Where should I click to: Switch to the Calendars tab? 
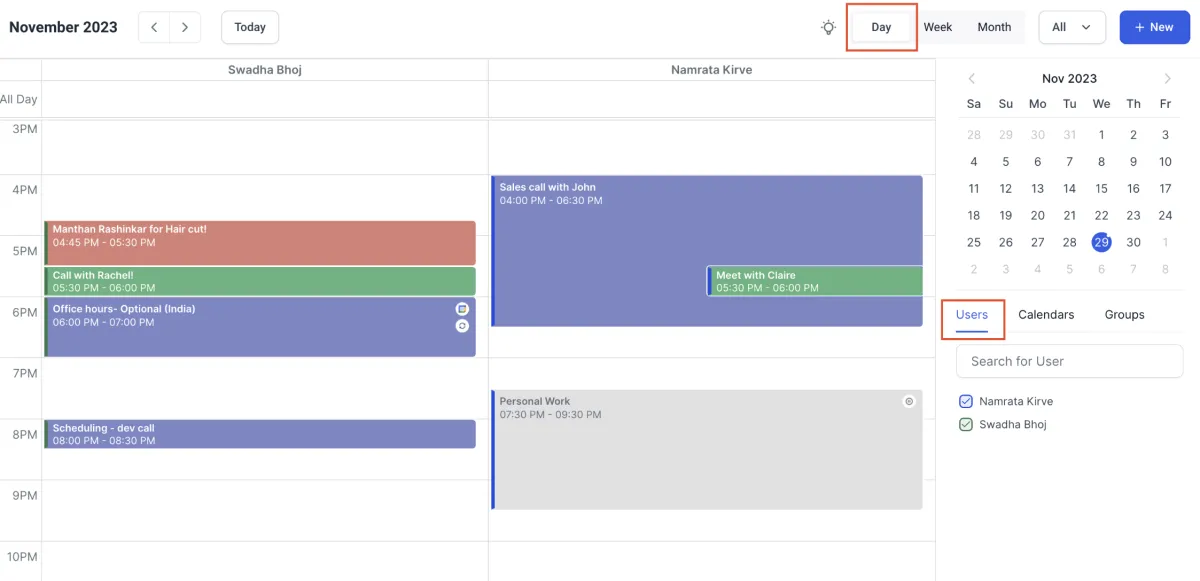(x=1046, y=314)
